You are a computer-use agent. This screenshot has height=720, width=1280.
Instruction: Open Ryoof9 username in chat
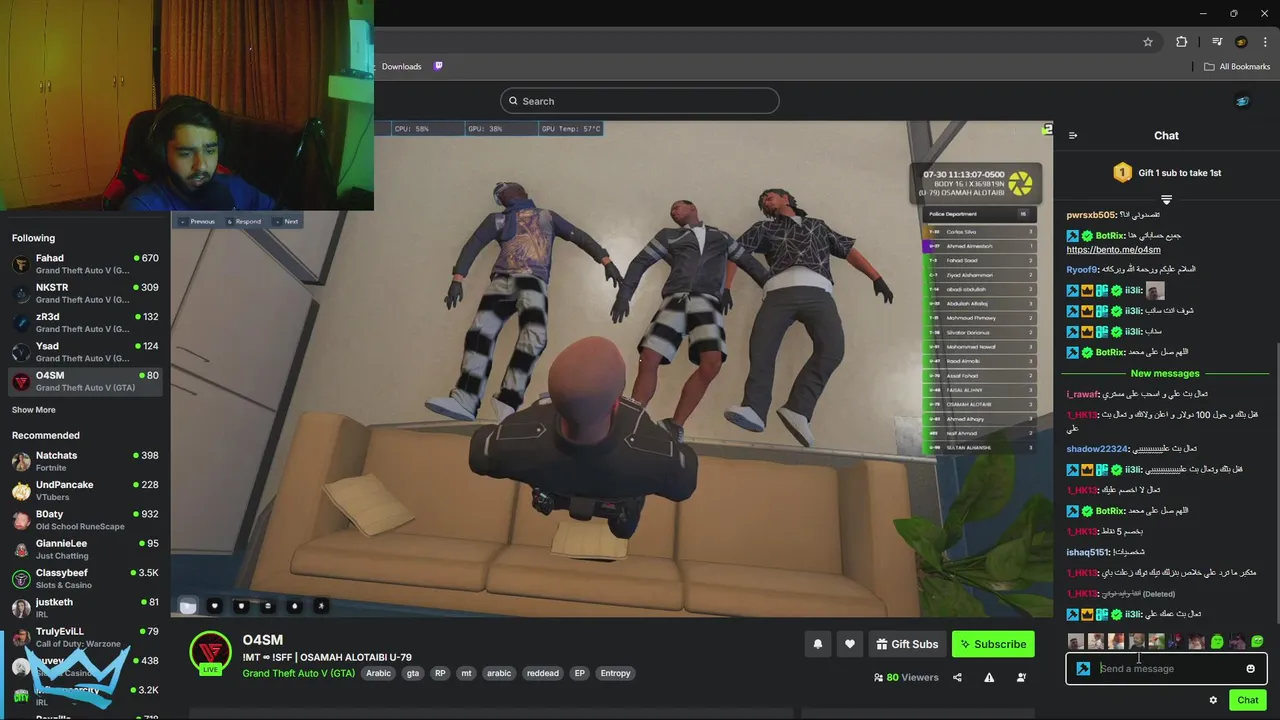[1081, 269]
